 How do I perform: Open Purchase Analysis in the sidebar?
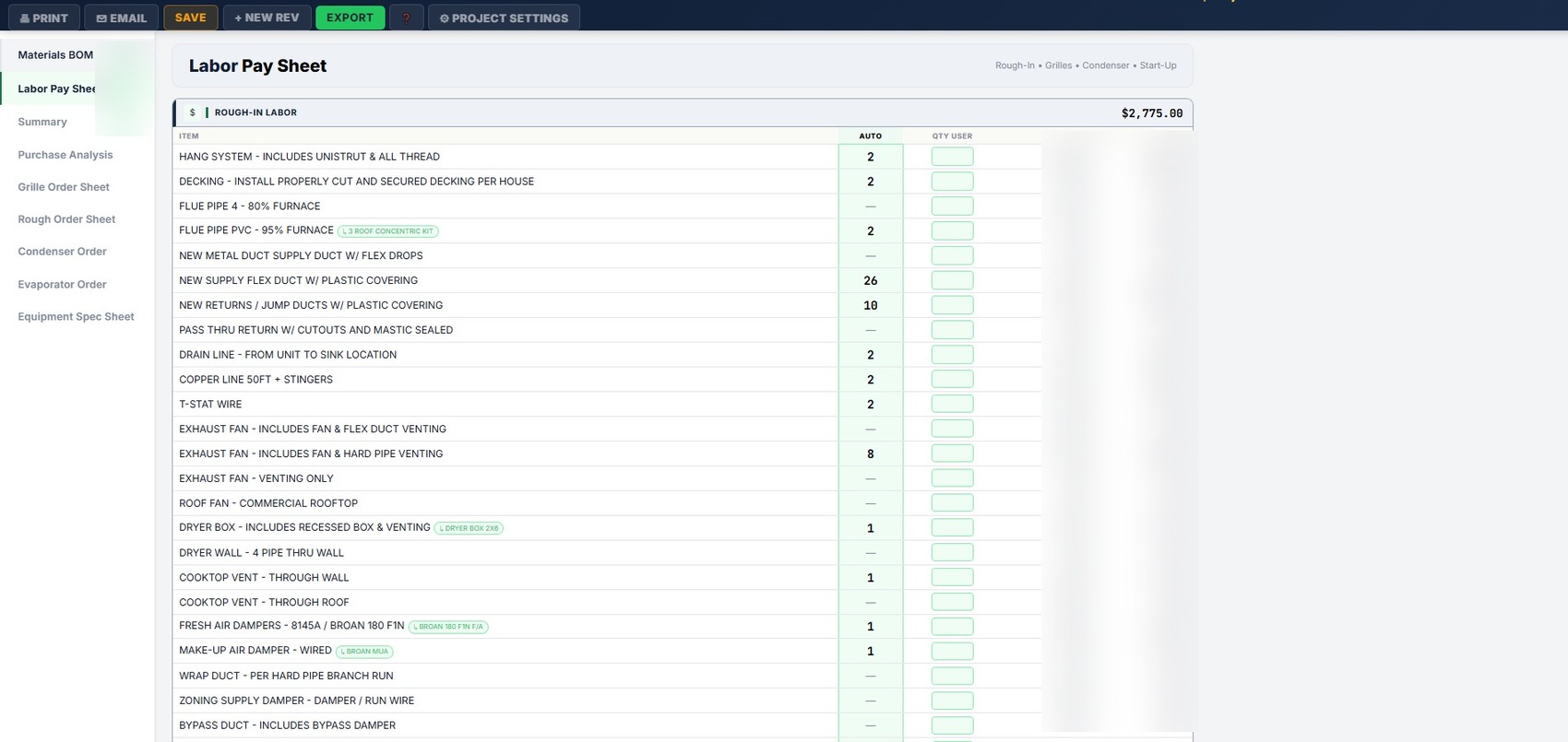click(x=65, y=155)
